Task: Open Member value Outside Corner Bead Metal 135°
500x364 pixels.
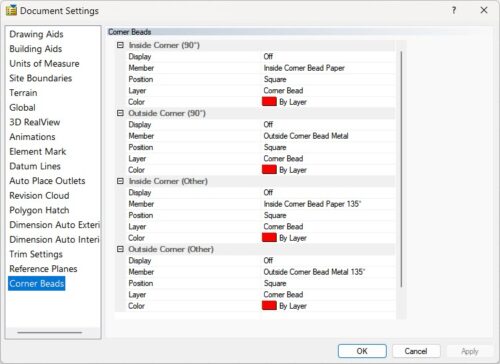Action: 314,272
